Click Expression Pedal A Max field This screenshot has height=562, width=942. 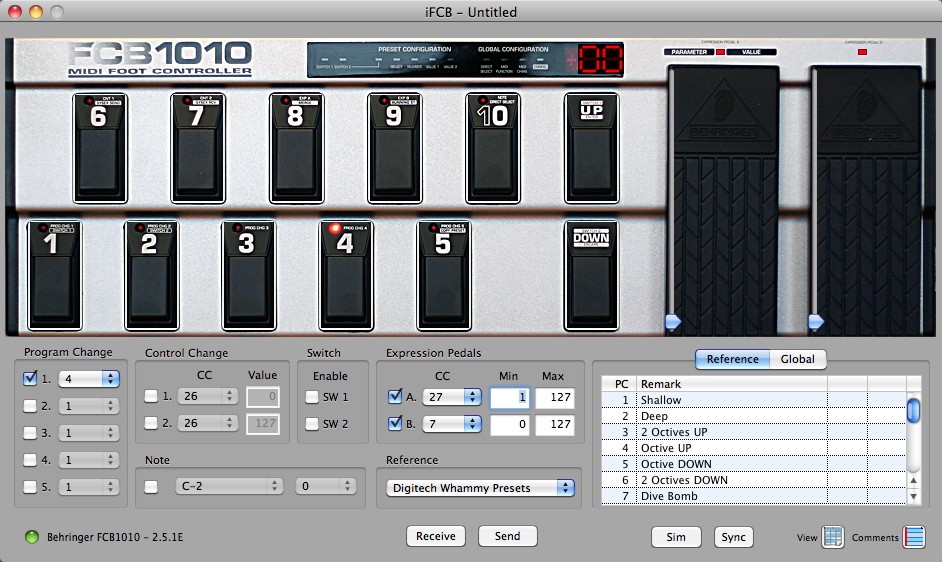tap(555, 397)
